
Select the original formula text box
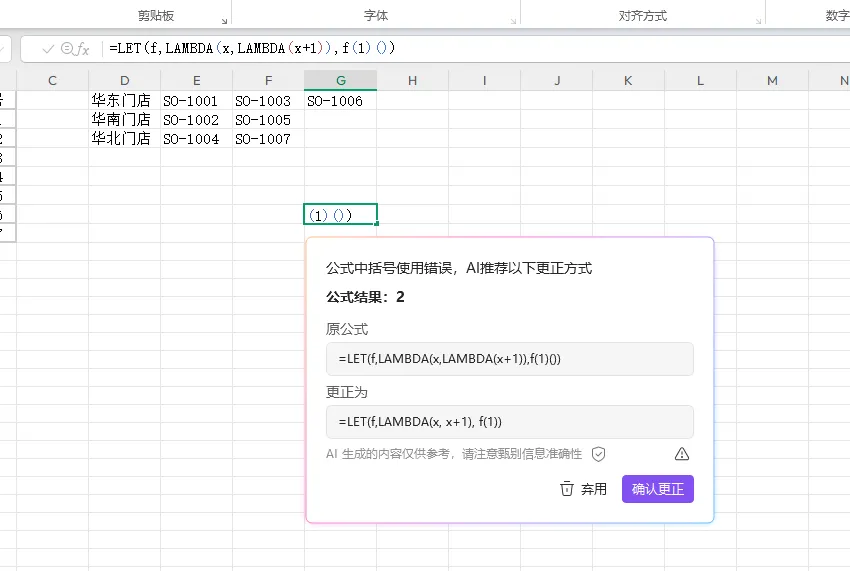coord(510,358)
